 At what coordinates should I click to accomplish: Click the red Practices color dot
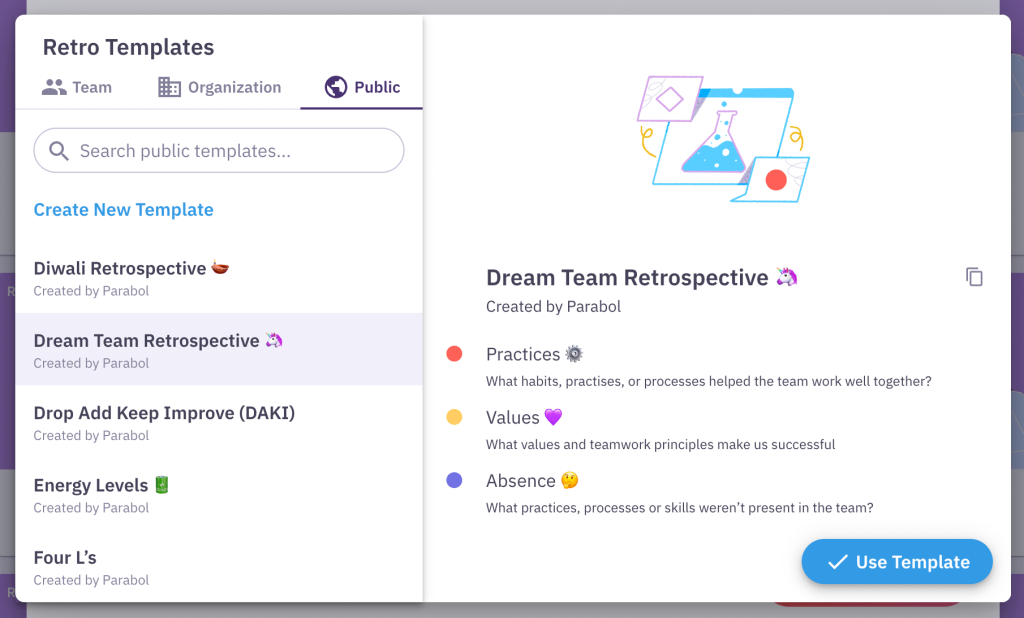(454, 353)
